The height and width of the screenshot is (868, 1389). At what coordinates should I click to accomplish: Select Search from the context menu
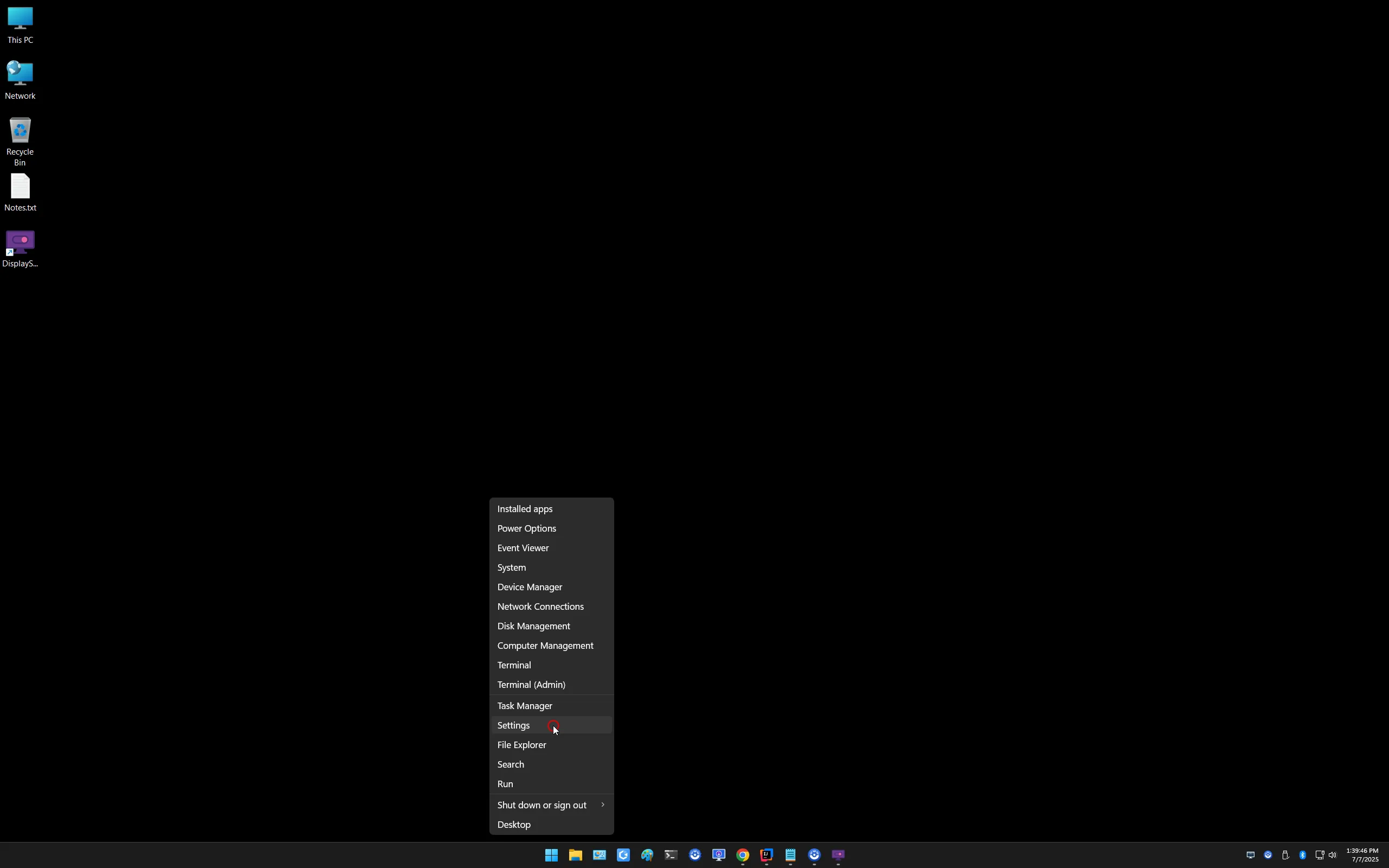(552, 765)
